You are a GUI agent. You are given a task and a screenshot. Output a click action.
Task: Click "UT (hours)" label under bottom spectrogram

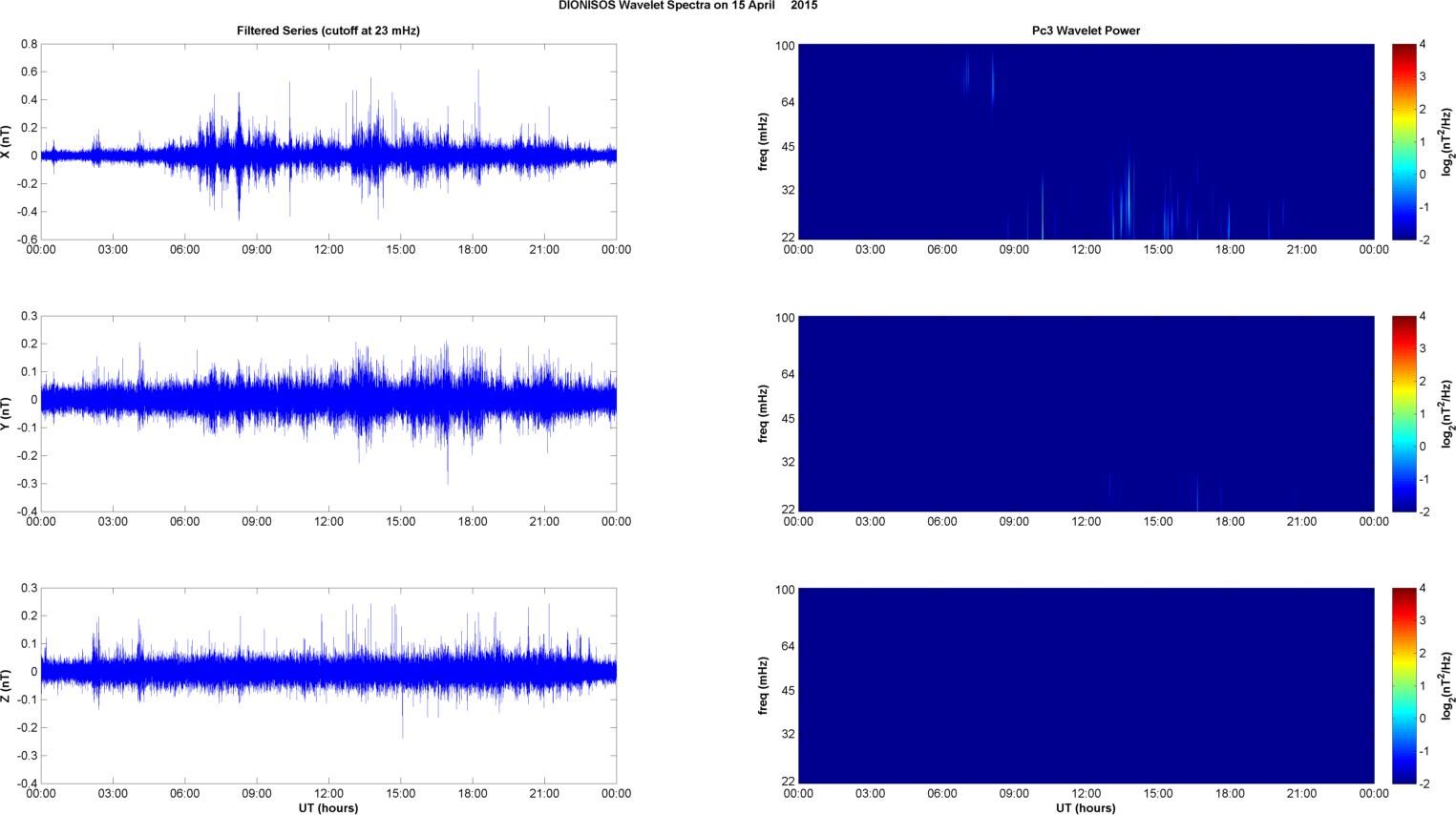point(1086,807)
